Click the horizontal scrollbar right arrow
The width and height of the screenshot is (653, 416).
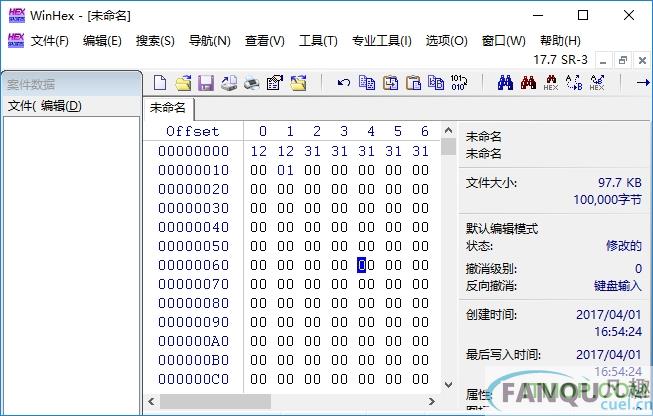(x=432, y=401)
